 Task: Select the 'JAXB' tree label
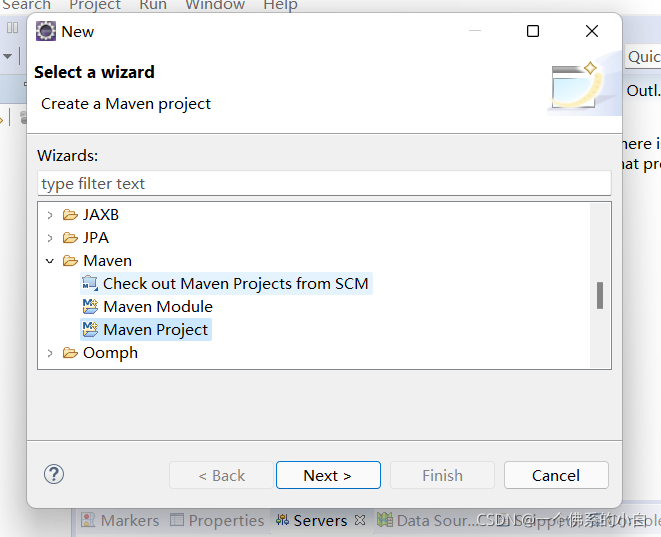pos(101,215)
